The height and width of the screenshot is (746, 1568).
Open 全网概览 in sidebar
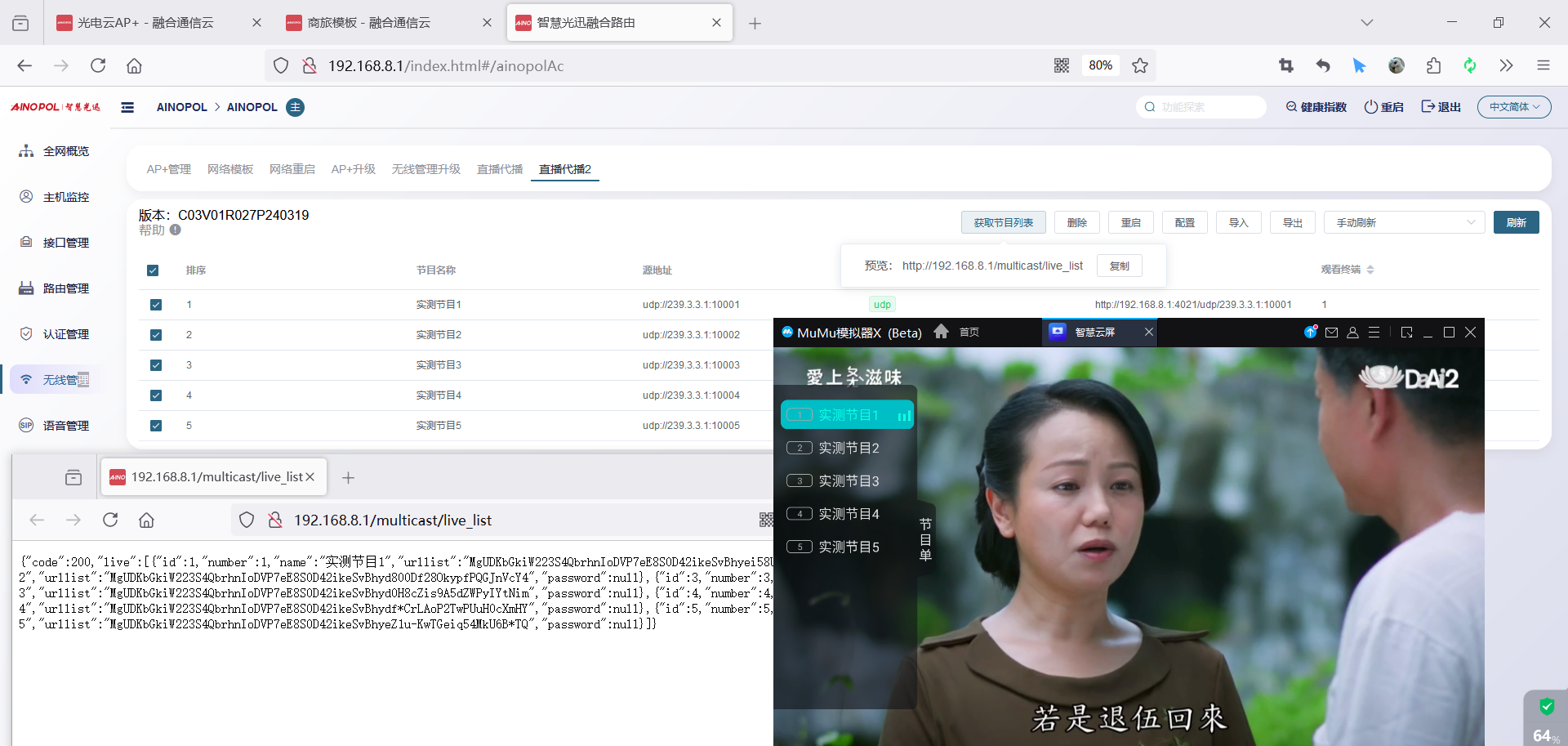pyautogui.click(x=54, y=151)
